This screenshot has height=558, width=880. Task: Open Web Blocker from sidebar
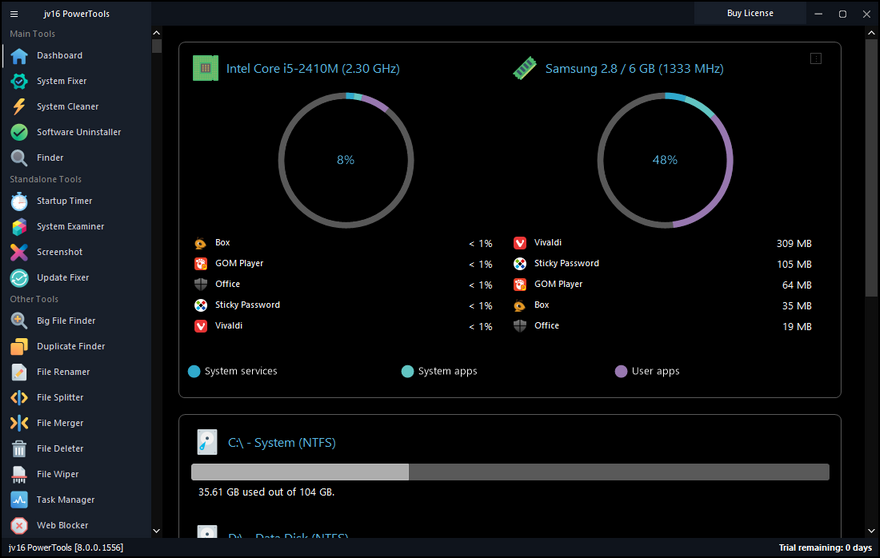(62, 526)
